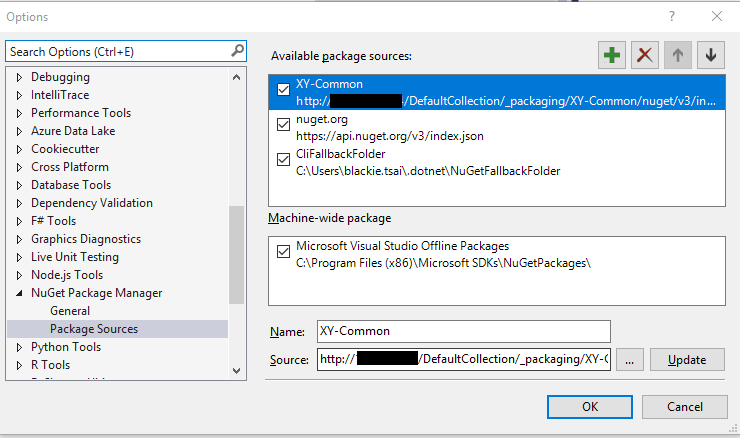
Task: Click into the Name text field
Action: [462, 331]
